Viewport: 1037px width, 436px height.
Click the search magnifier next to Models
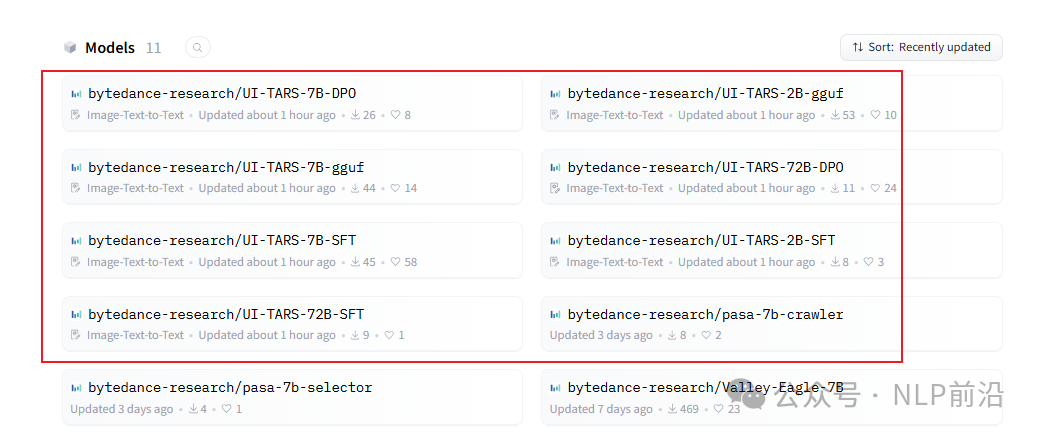pos(198,48)
